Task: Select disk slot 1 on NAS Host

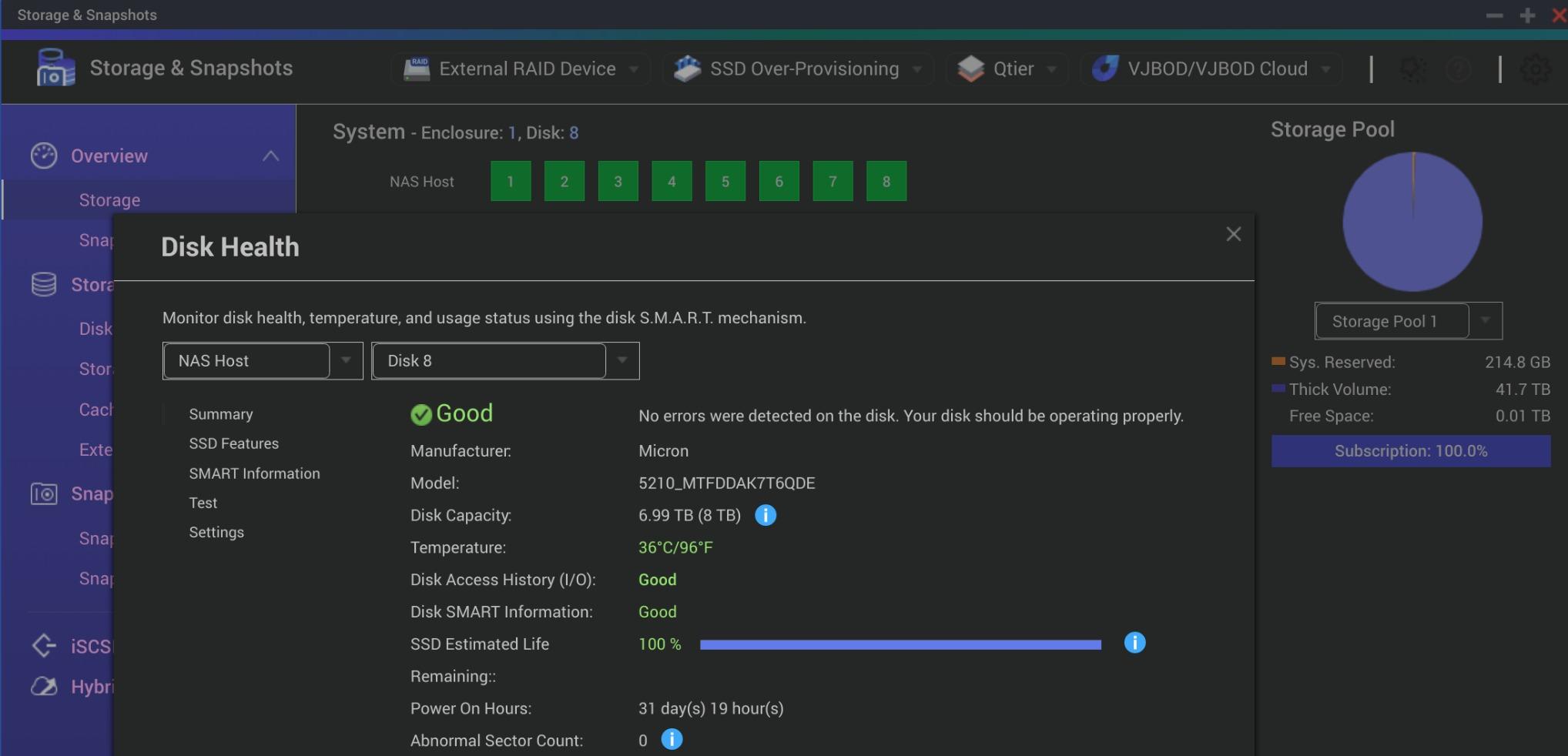Action: tap(511, 181)
